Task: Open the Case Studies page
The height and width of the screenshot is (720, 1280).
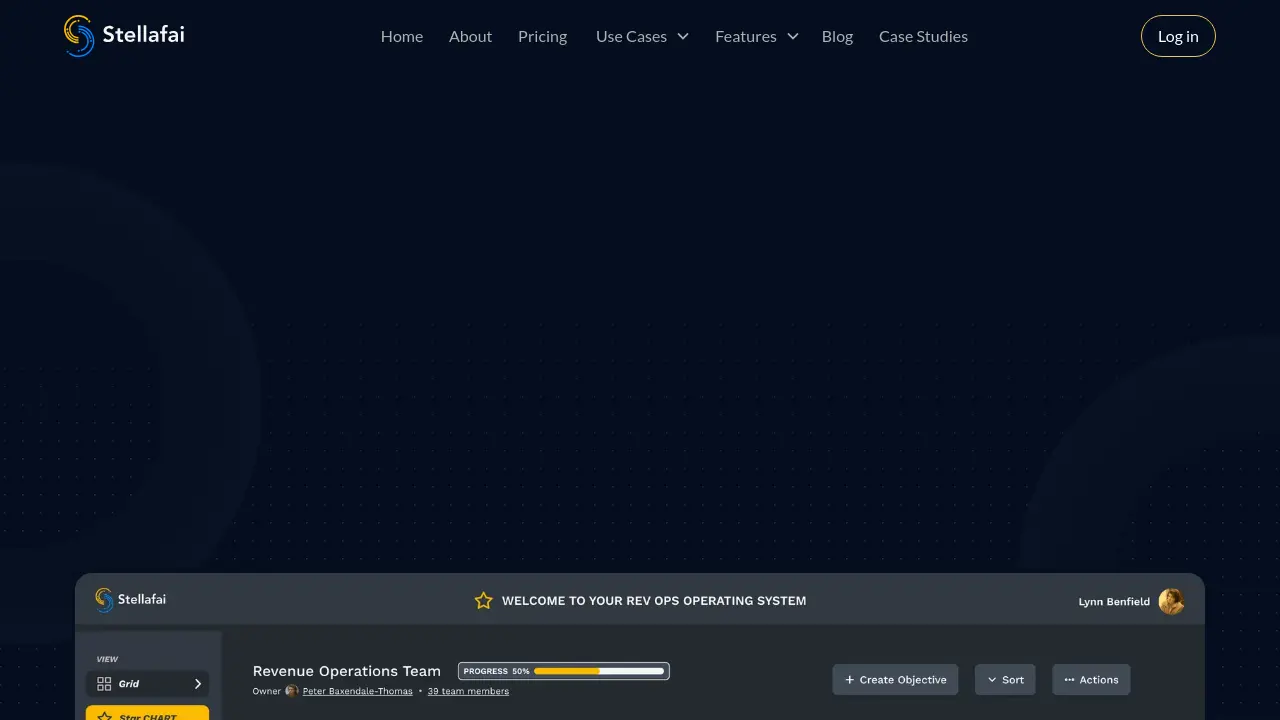Action: (x=923, y=36)
